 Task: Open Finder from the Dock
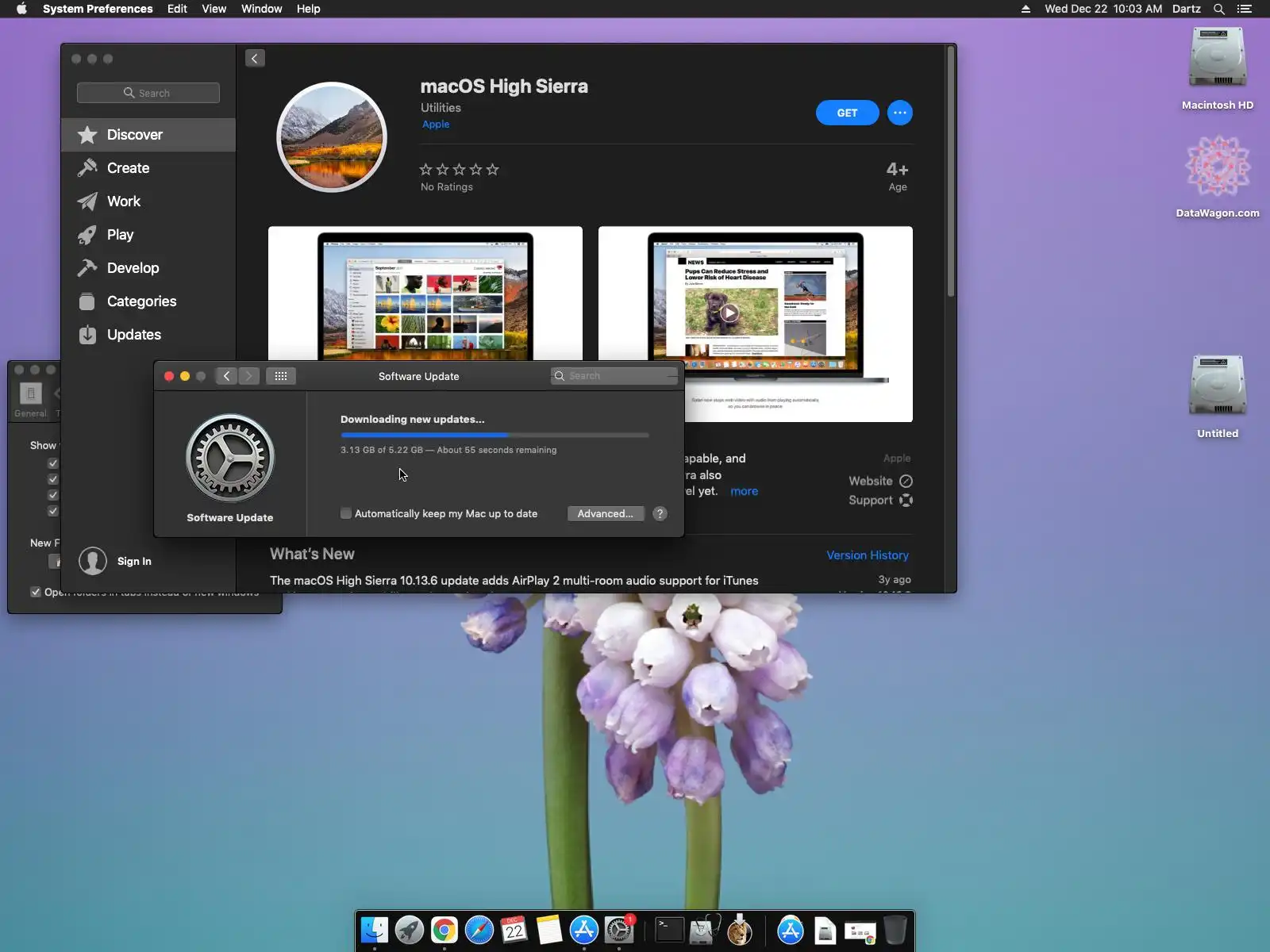click(375, 930)
